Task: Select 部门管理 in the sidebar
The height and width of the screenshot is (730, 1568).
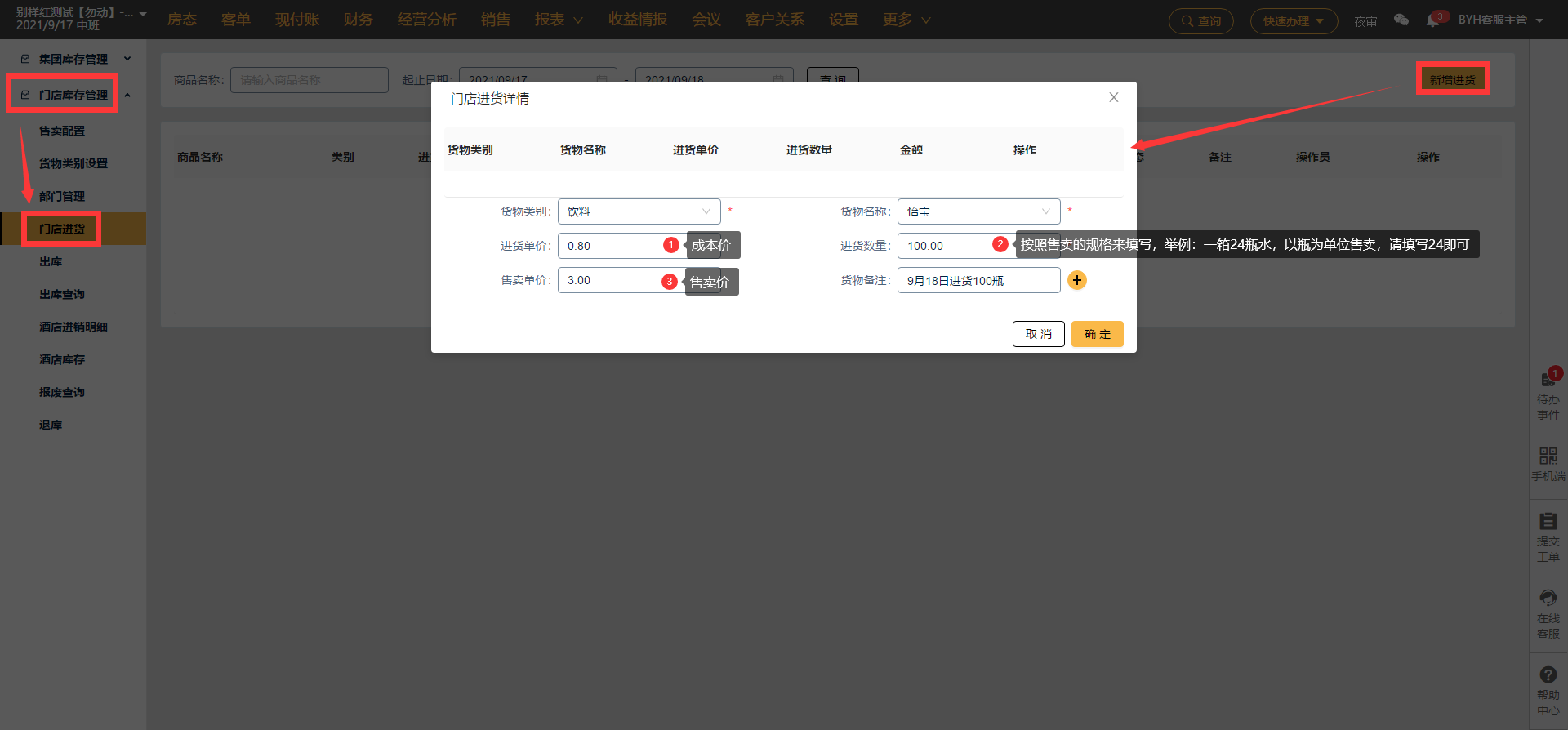Action: click(62, 196)
